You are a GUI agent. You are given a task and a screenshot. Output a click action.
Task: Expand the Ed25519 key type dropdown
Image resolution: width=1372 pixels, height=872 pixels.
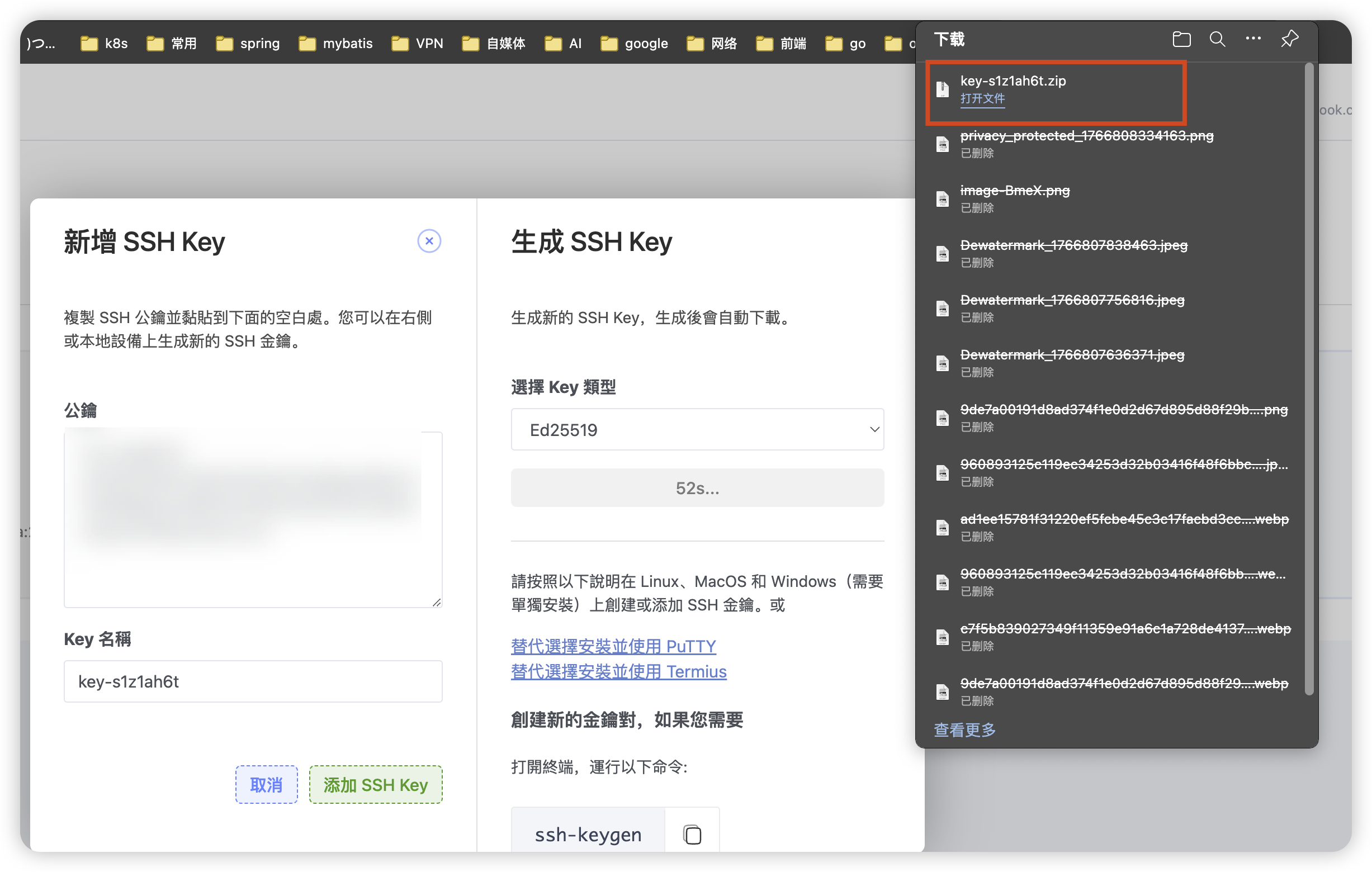[697, 429]
